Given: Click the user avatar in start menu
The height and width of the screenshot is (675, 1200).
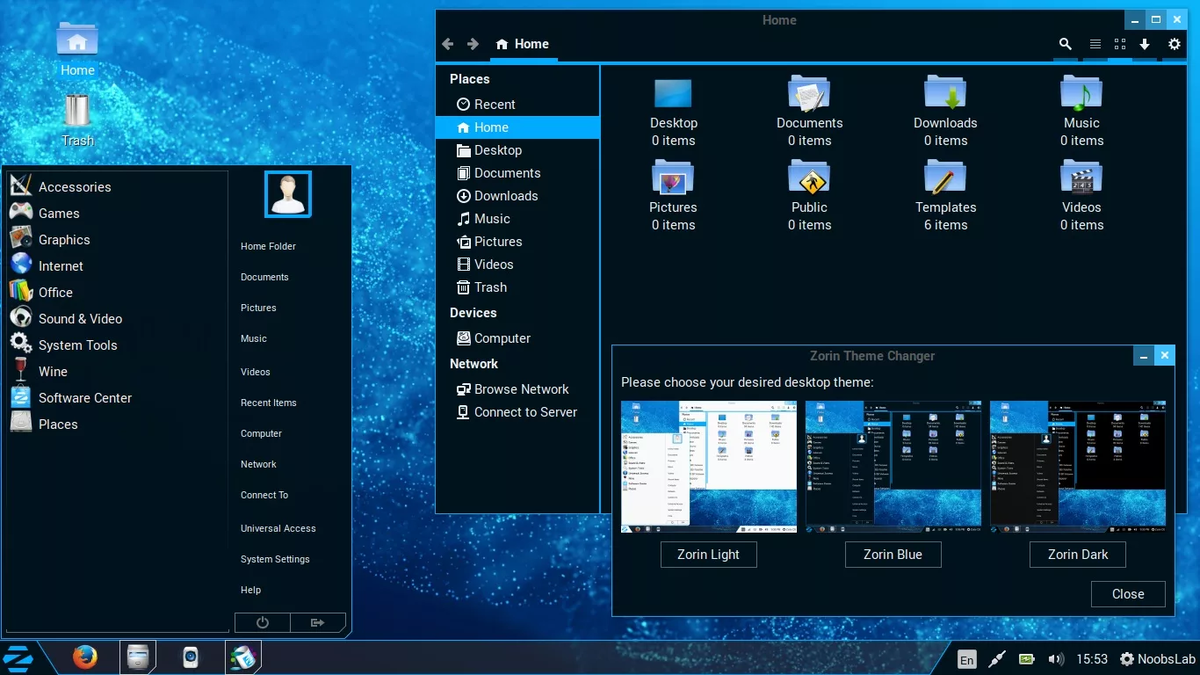Looking at the screenshot, I should (288, 194).
